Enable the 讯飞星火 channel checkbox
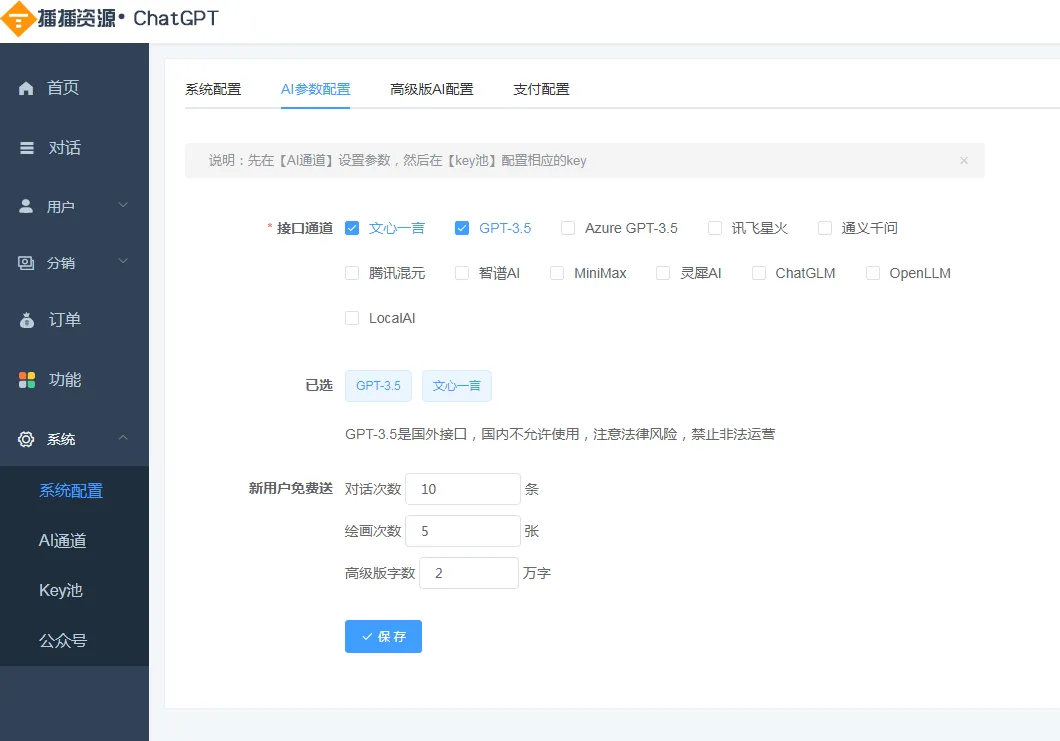This screenshot has width=1060, height=741. pyautogui.click(x=715, y=228)
